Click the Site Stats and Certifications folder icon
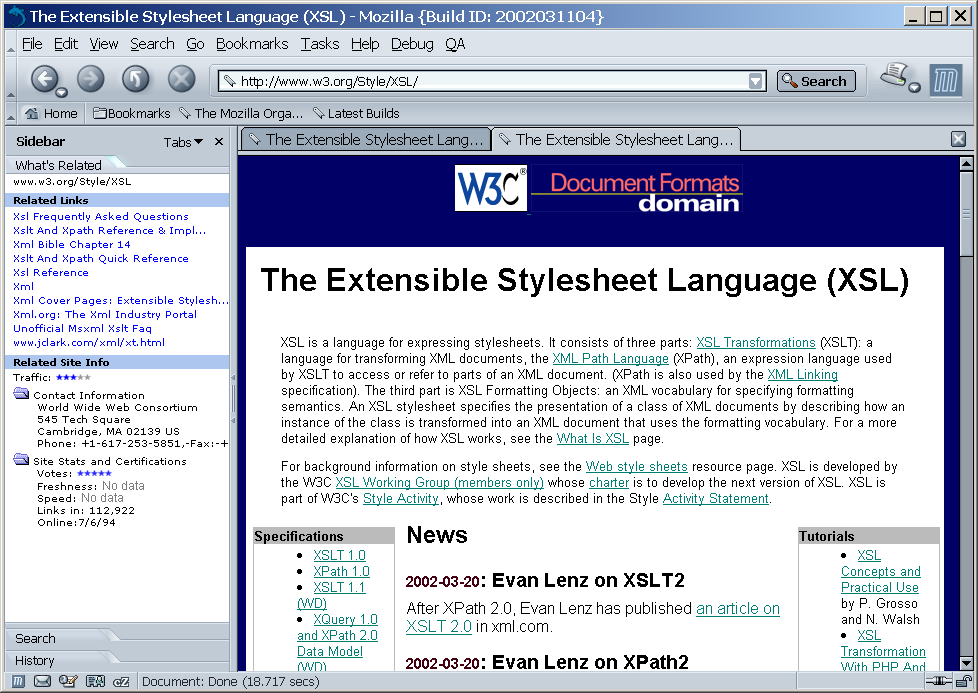The height and width of the screenshot is (693, 978). (22, 460)
